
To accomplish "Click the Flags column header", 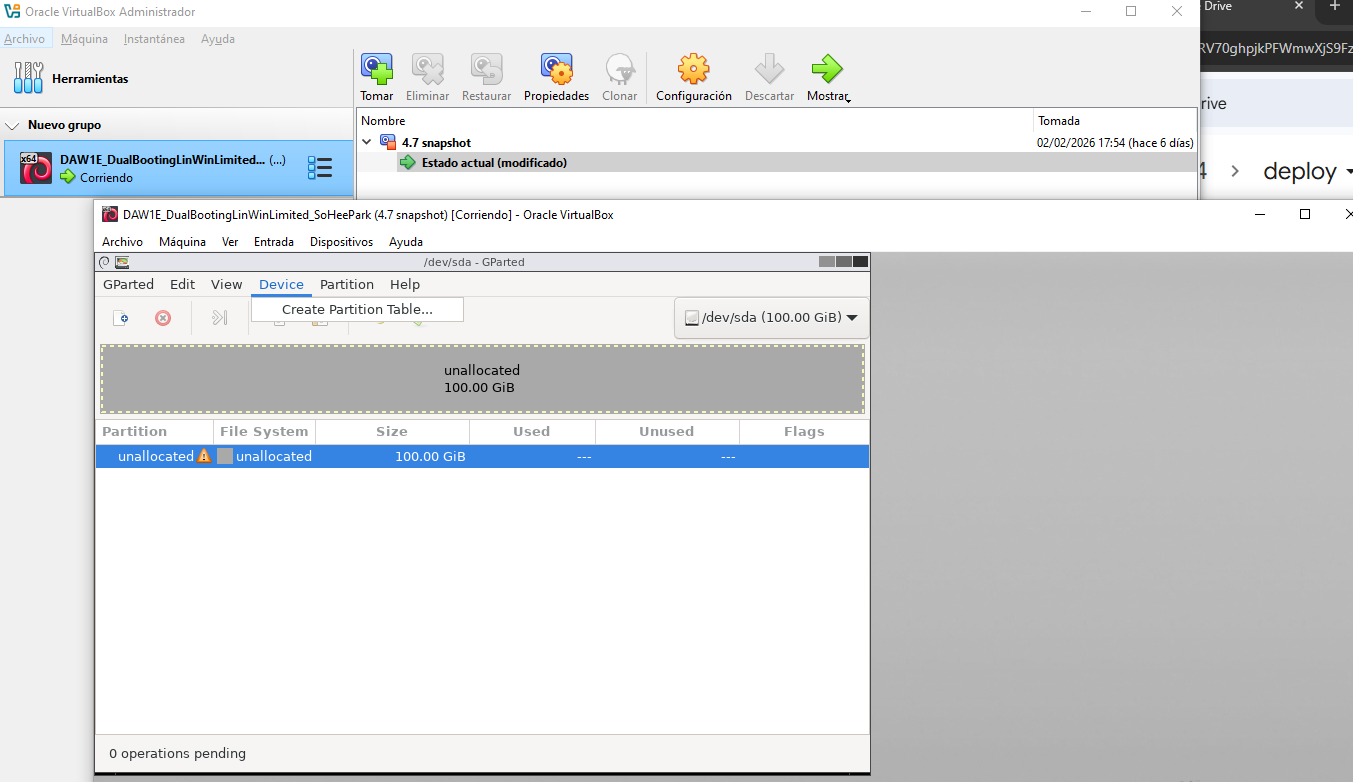I will pos(804,432).
